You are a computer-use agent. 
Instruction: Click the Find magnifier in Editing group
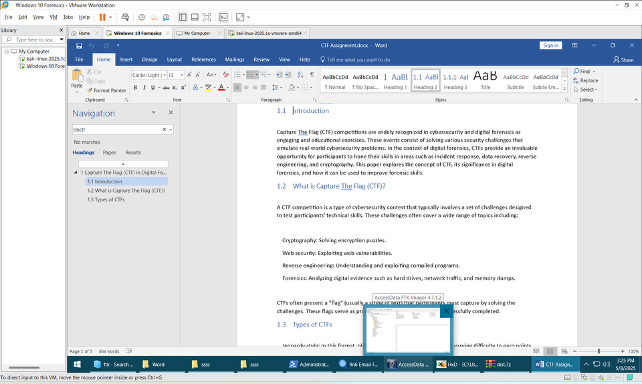pyautogui.click(x=576, y=71)
